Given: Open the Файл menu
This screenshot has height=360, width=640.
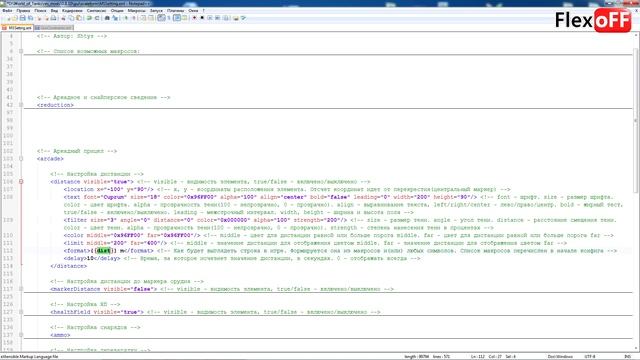Looking at the screenshot, I should coord(7,11).
